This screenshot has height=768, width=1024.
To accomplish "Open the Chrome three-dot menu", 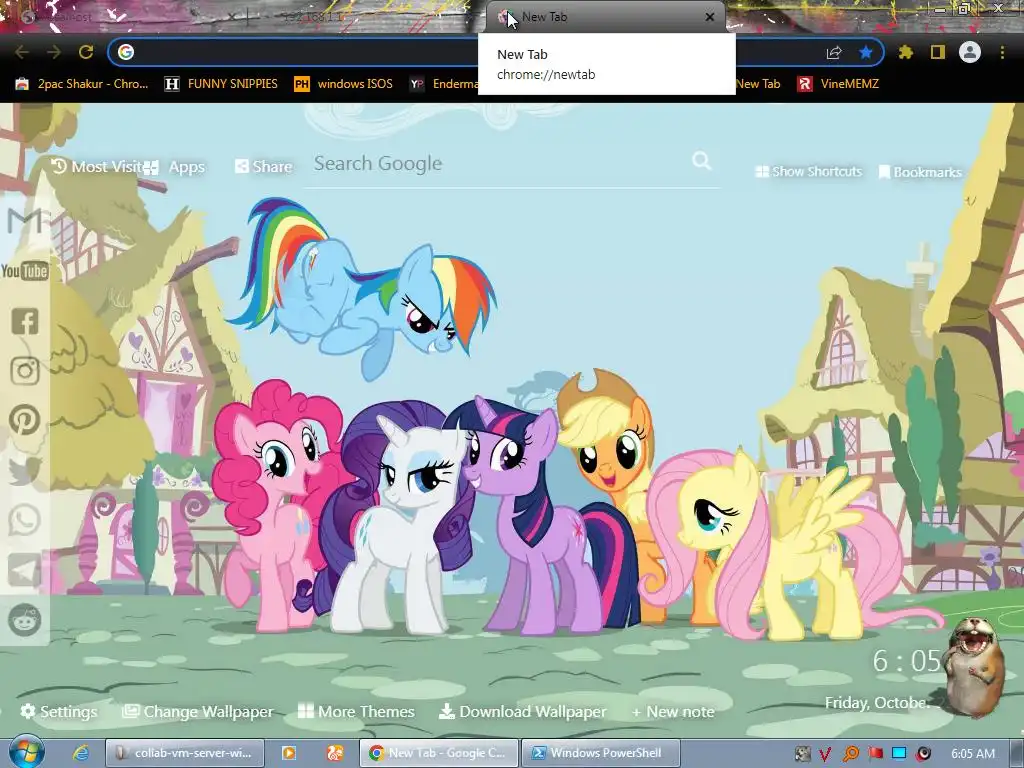I will pos(1002,52).
